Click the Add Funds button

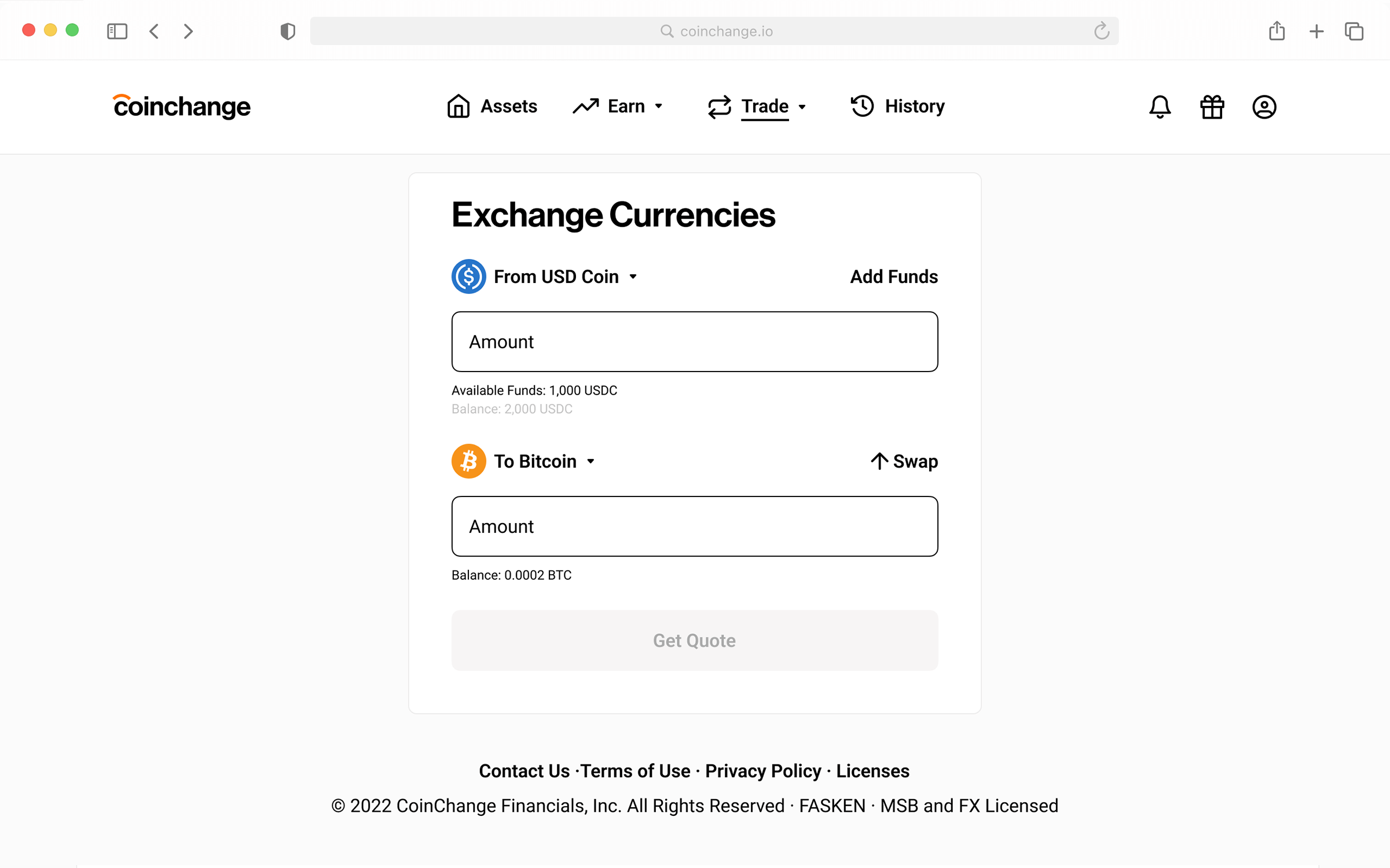point(892,277)
